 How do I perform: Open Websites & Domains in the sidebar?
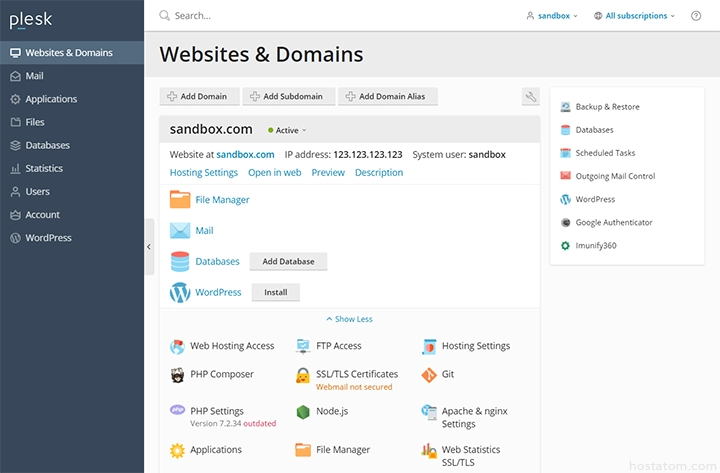pyautogui.click(x=72, y=53)
